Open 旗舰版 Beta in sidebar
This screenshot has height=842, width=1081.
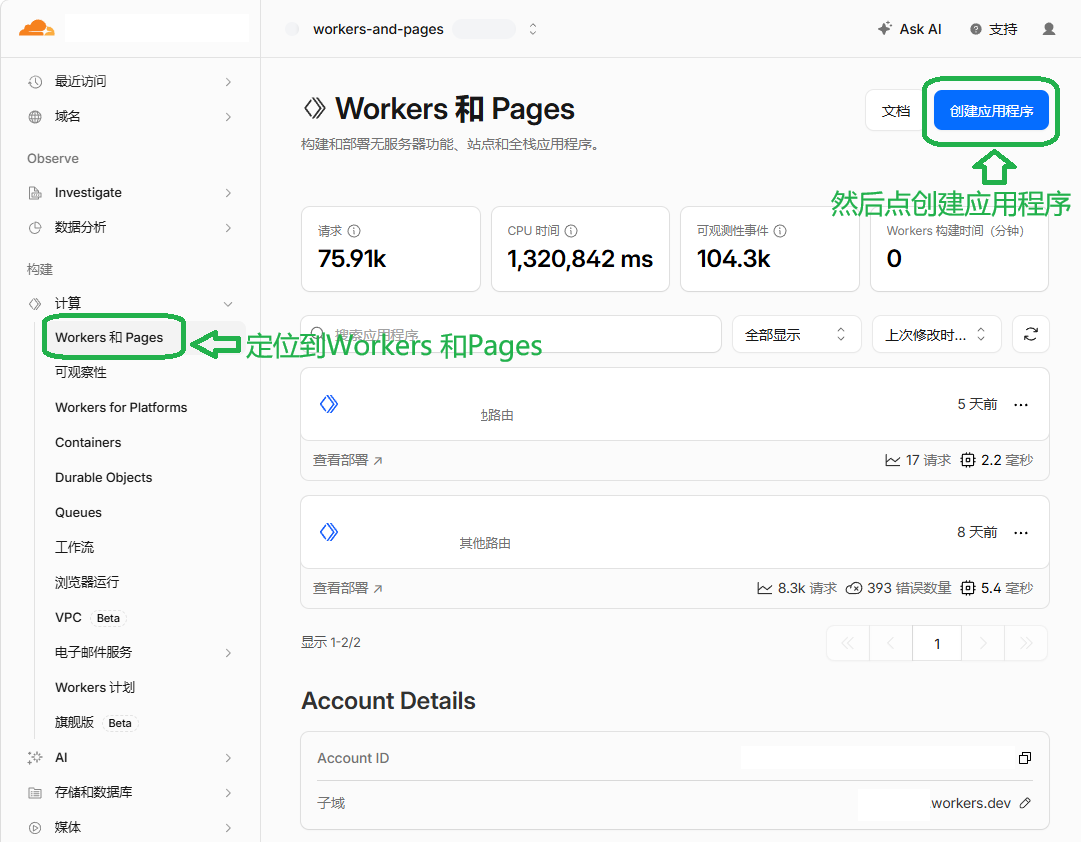click(x=96, y=723)
